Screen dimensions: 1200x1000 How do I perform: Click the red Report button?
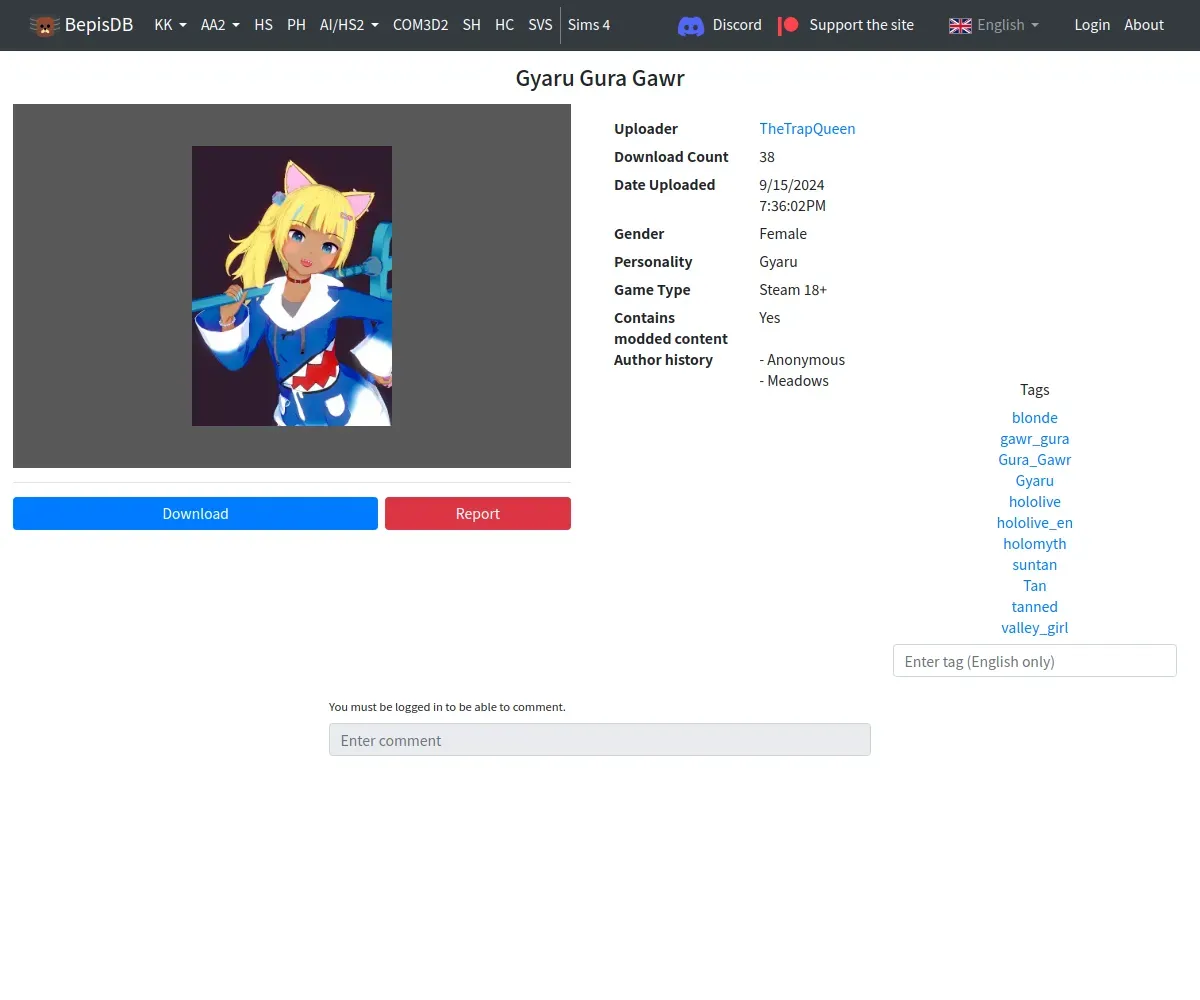point(478,513)
